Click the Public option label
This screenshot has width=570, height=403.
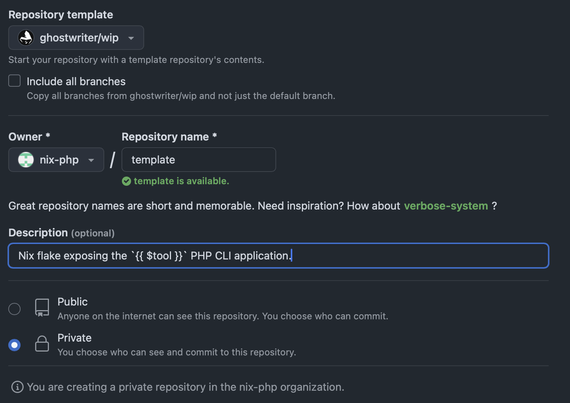(72, 302)
